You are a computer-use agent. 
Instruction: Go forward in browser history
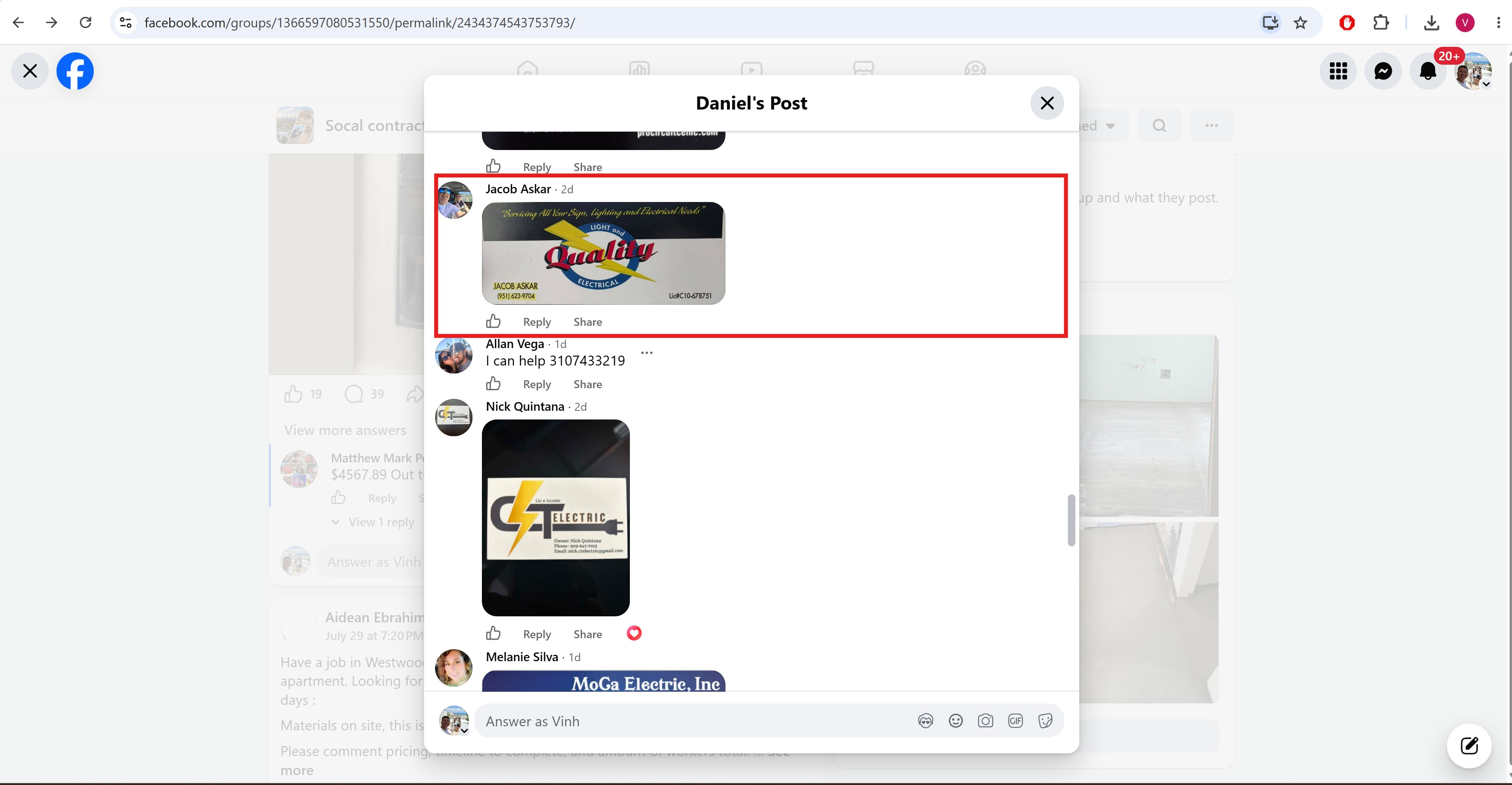pyautogui.click(x=52, y=22)
